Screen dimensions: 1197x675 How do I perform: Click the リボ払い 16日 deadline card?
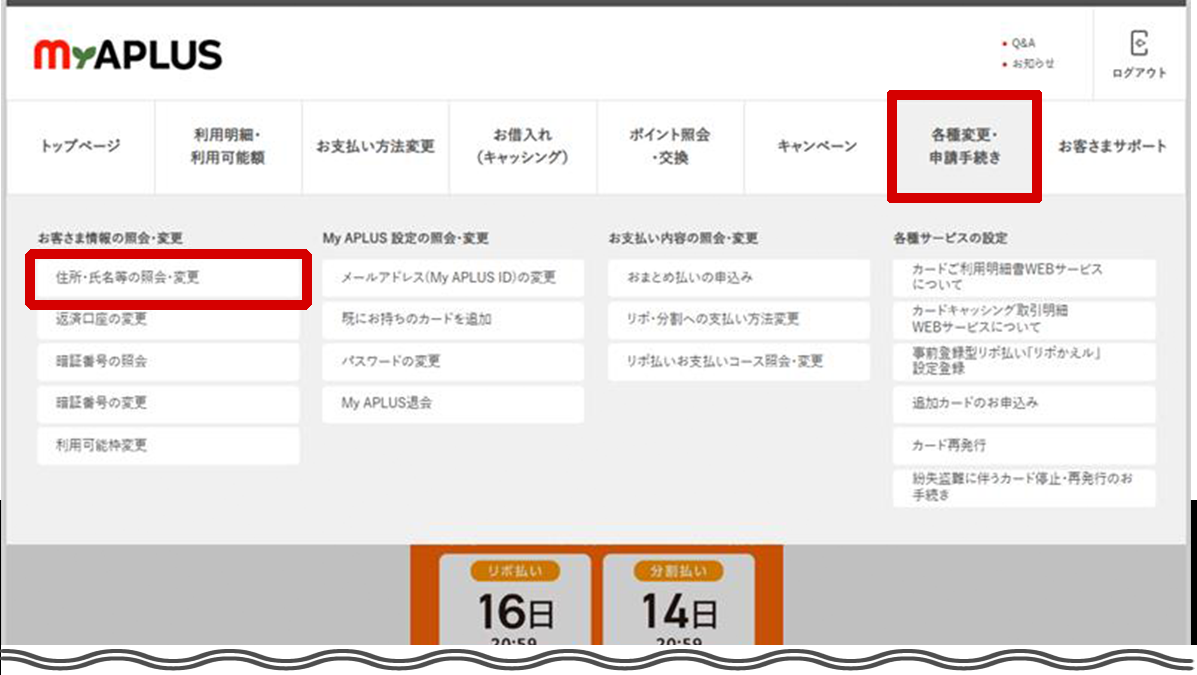[515, 600]
